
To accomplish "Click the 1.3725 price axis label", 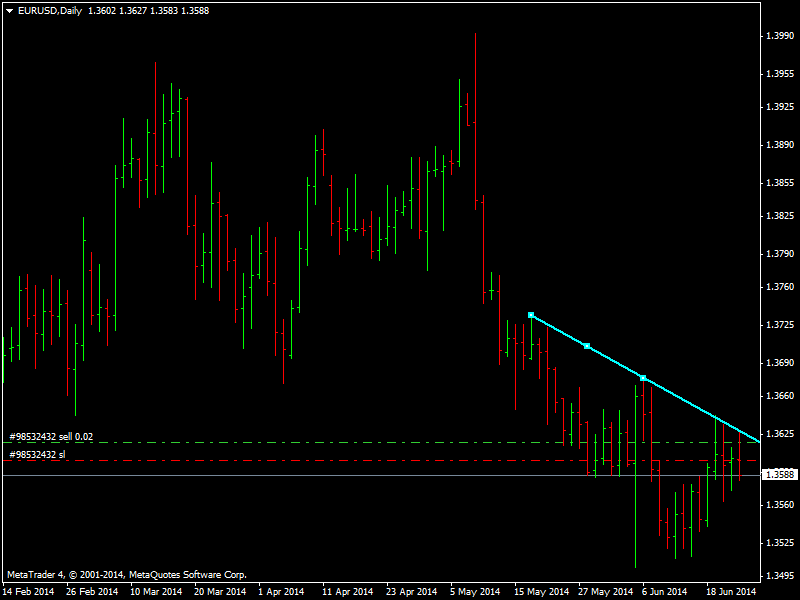I will pyautogui.click(x=780, y=324).
